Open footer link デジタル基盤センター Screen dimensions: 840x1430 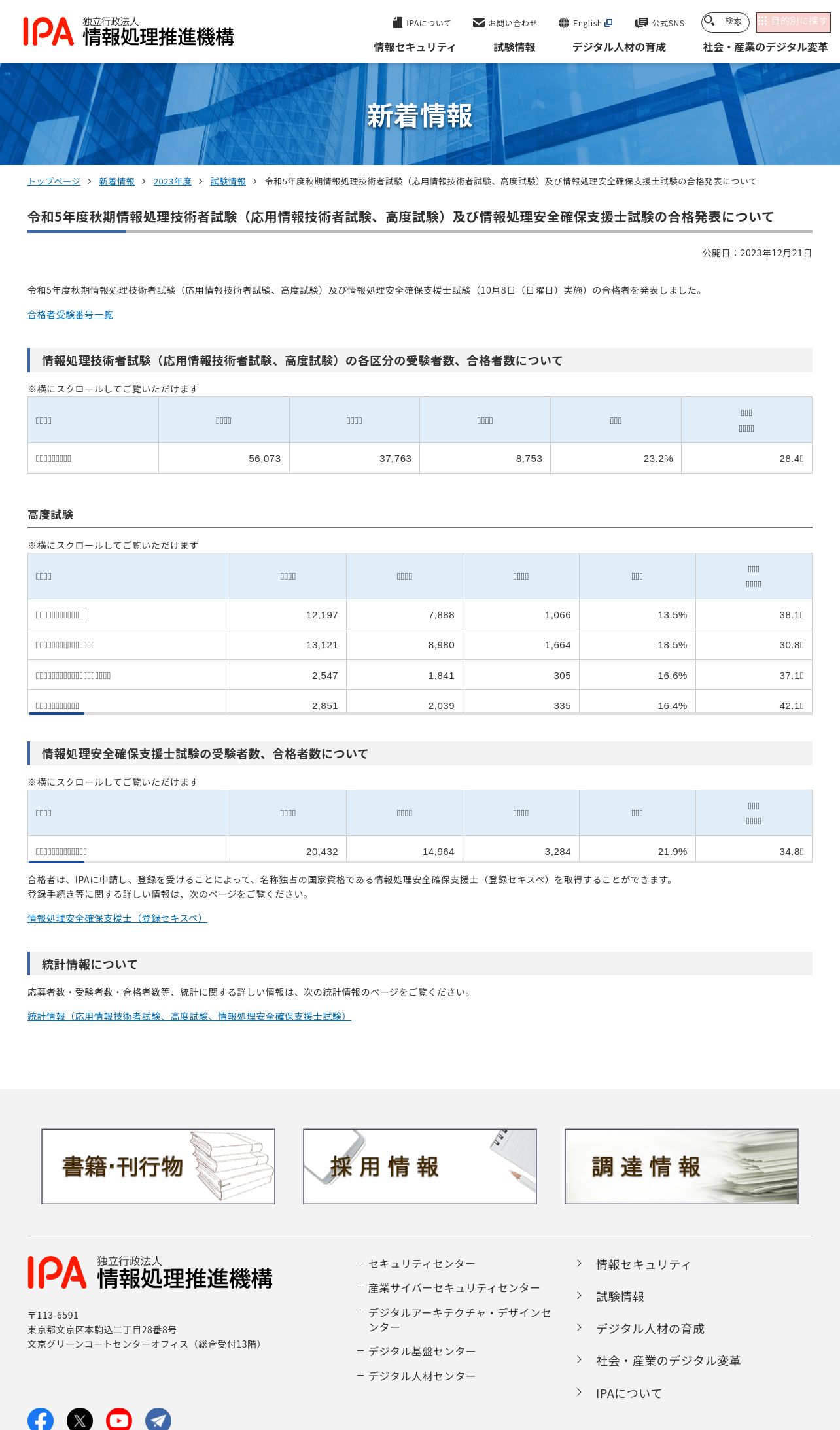pyautogui.click(x=422, y=1352)
